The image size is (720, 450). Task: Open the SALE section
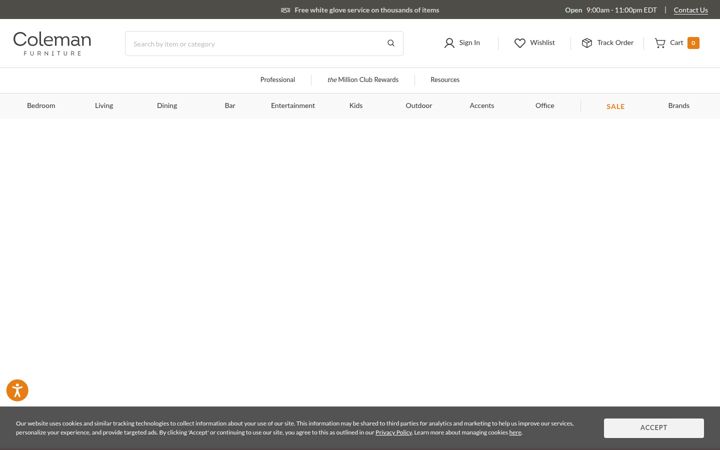615,107
